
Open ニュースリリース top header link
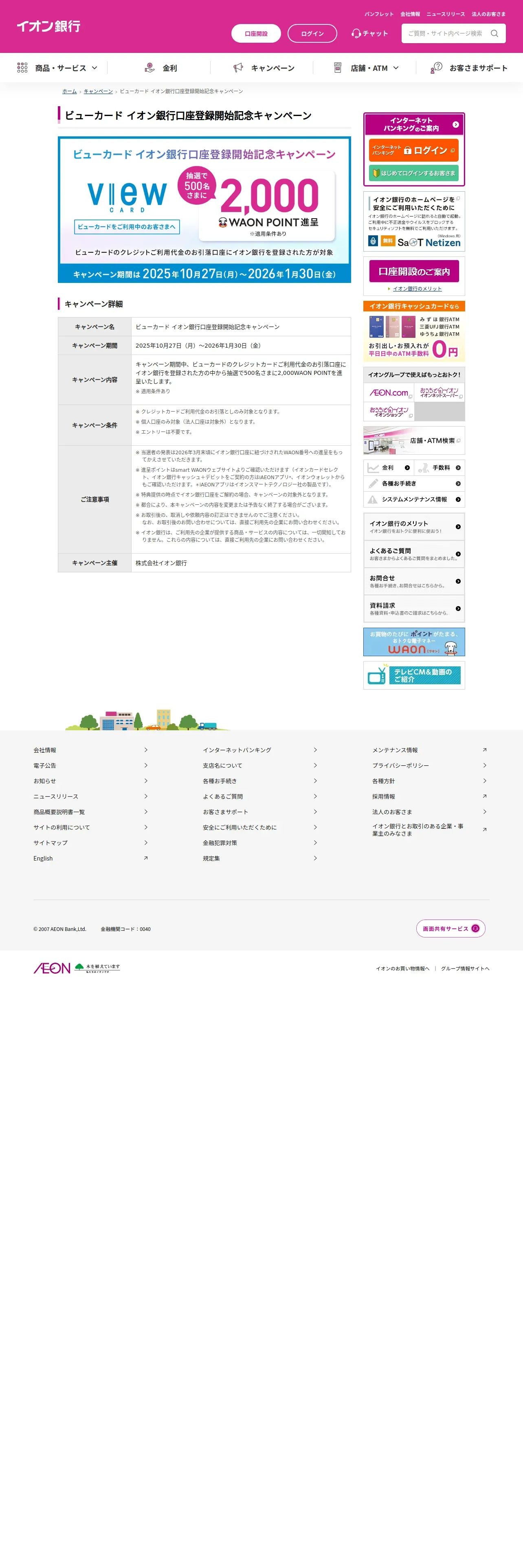click(446, 14)
